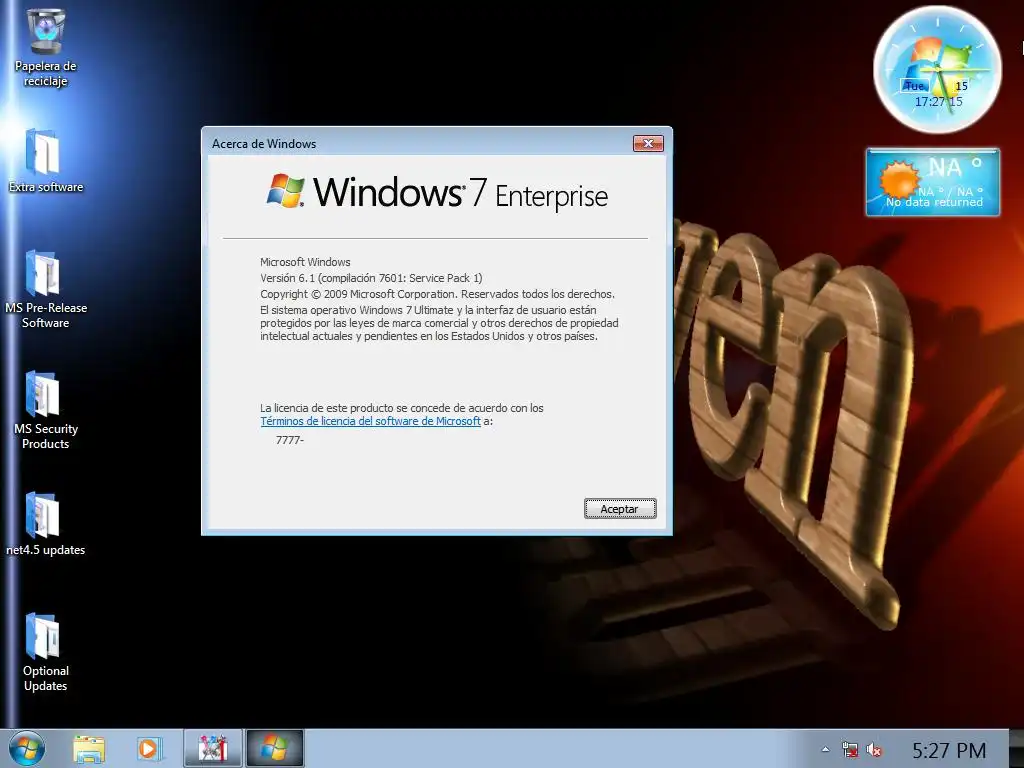Click the weather gadget showing No data returned
Screen dimensions: 1024x768
coord(933,182)
